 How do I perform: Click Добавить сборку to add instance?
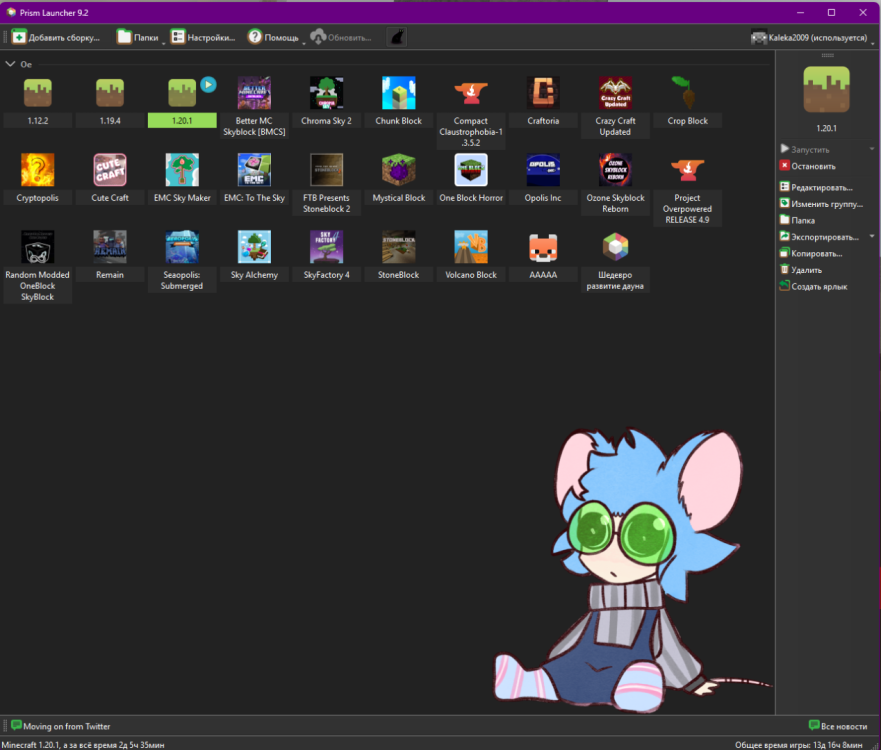pos(56,37)
